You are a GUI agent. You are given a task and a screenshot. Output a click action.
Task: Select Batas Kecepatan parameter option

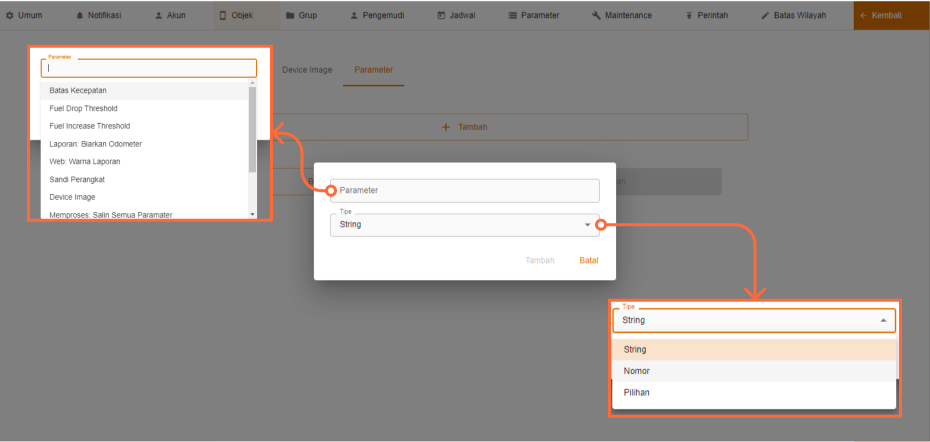(x=78, y=90)
